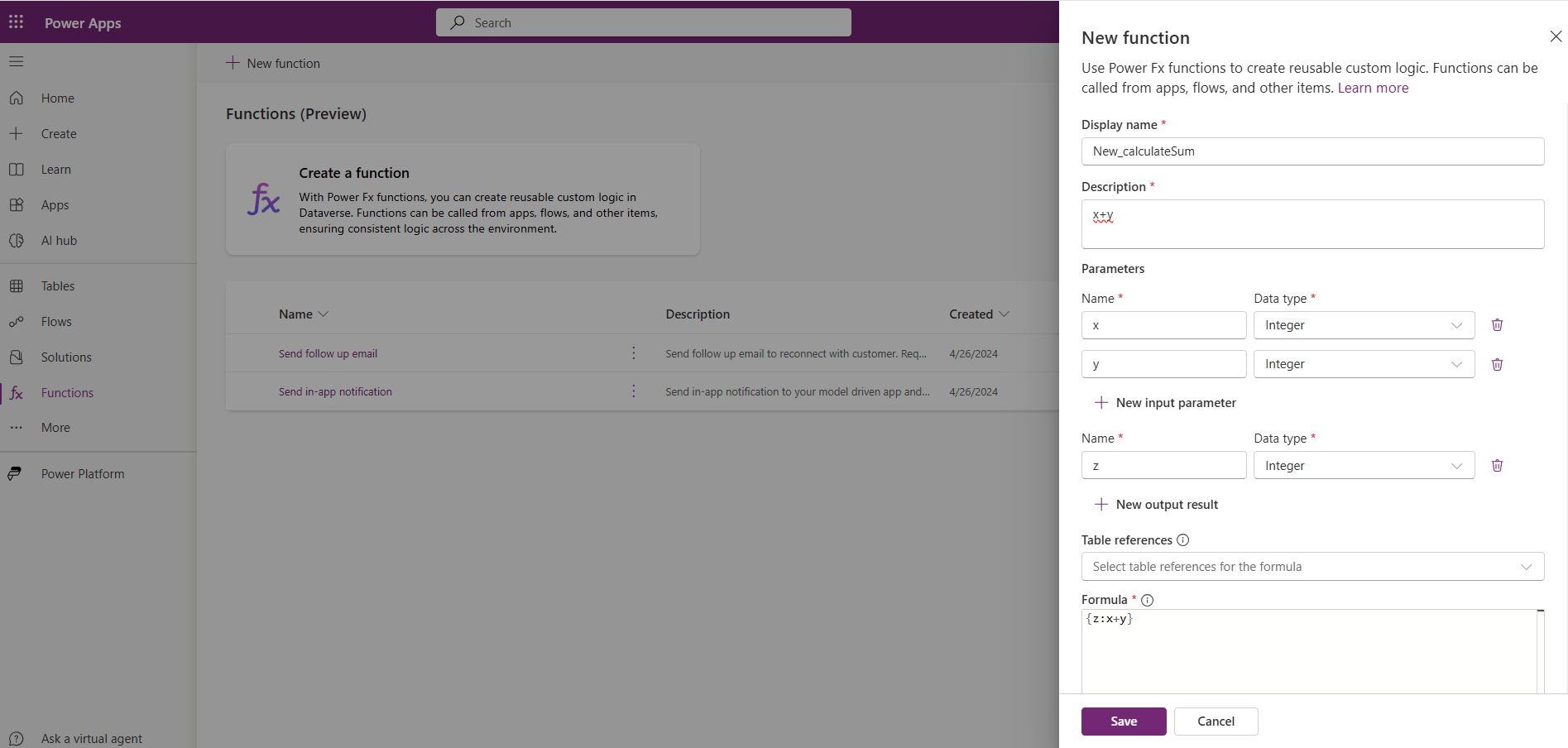The width and height of the screenshot is (1568, 748).
Task: Open options menu for Send follow up email
Action: pos(633,352)
